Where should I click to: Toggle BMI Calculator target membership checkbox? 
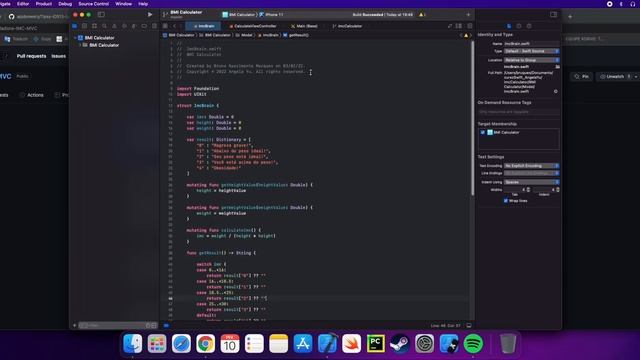[x=483, y=132]
